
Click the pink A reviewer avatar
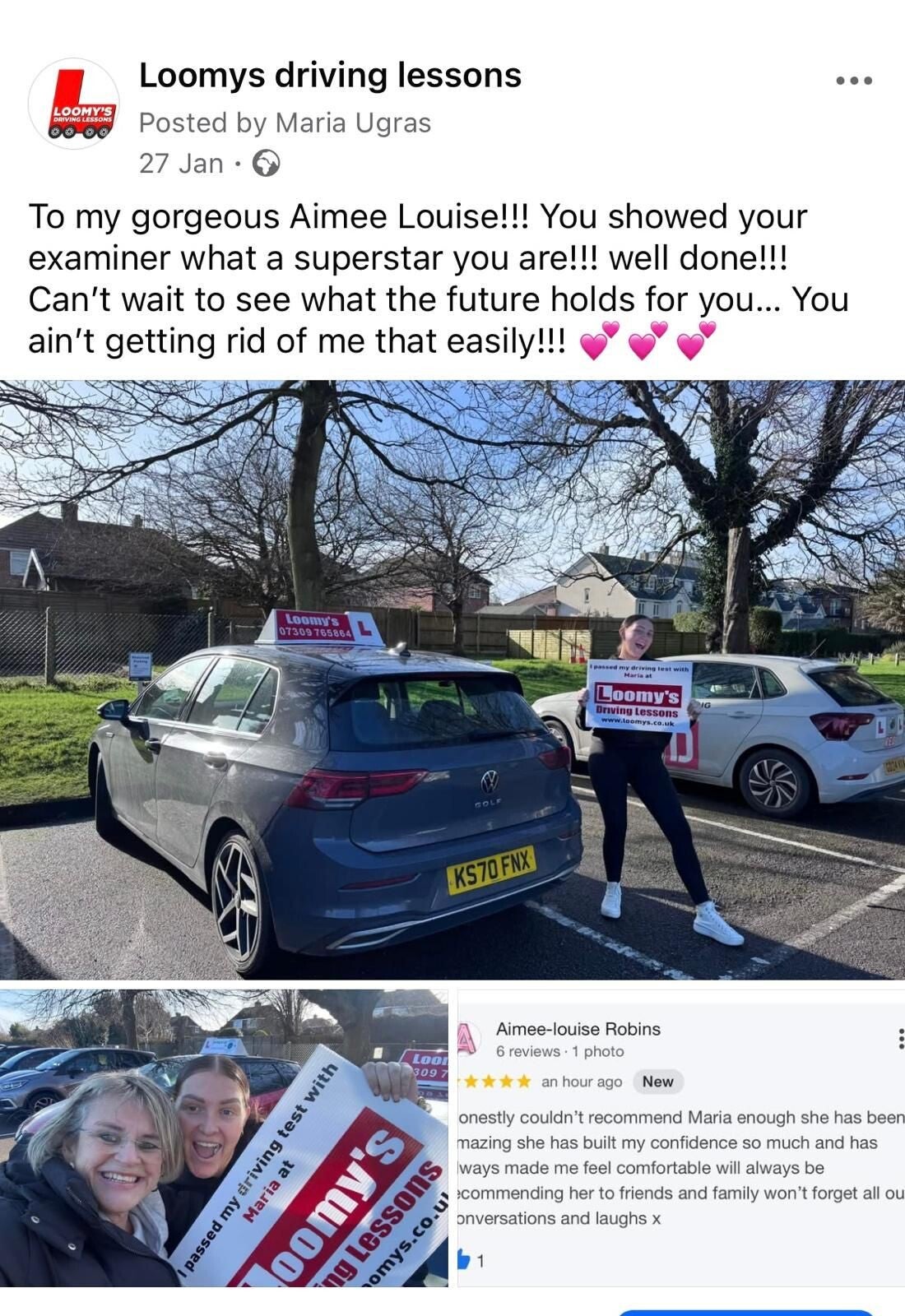click(x=466, y=1039)
